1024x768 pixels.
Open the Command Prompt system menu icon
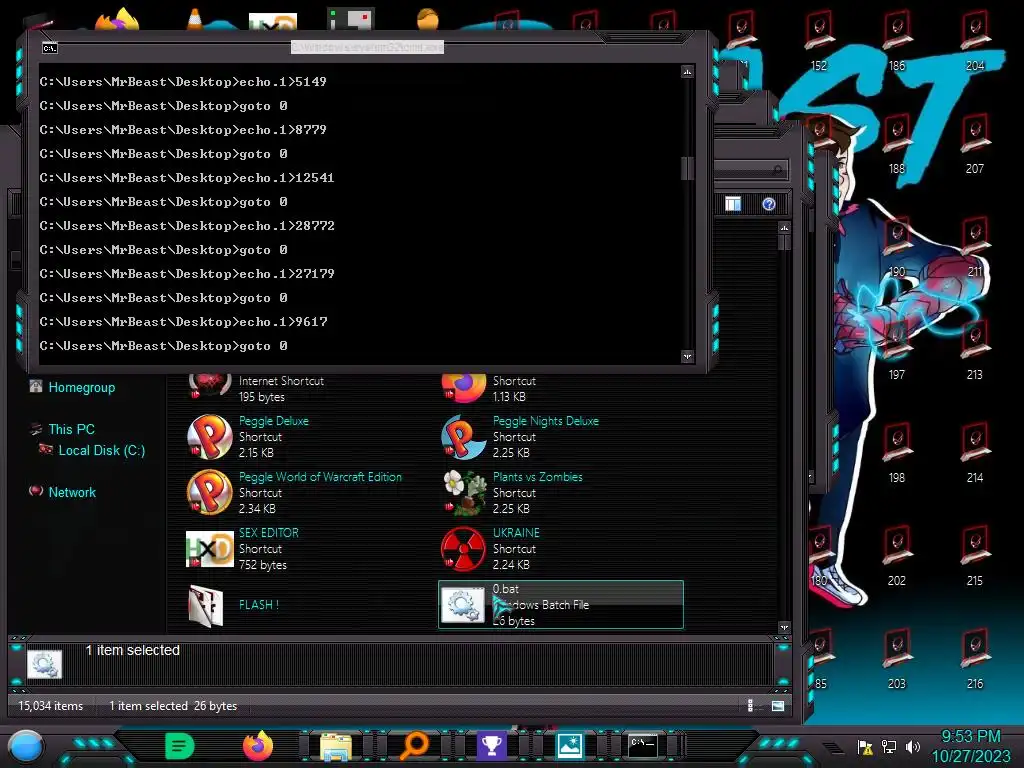click(x=50, y=48)
